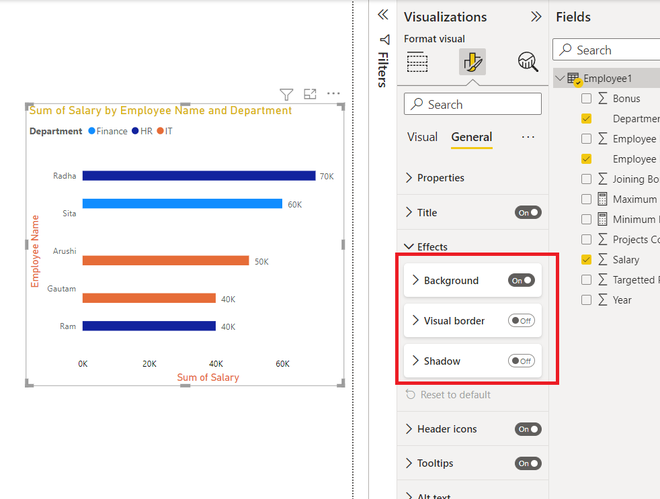Switch to the Visual tab

pos(422,137)
